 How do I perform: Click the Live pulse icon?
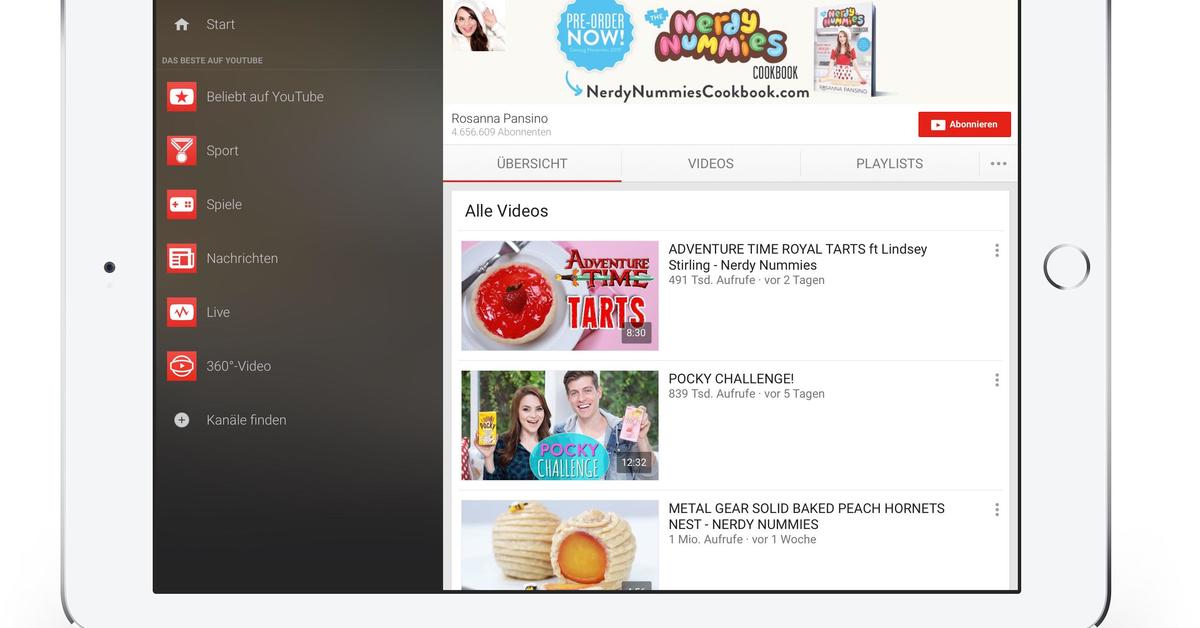pos(182,313)
